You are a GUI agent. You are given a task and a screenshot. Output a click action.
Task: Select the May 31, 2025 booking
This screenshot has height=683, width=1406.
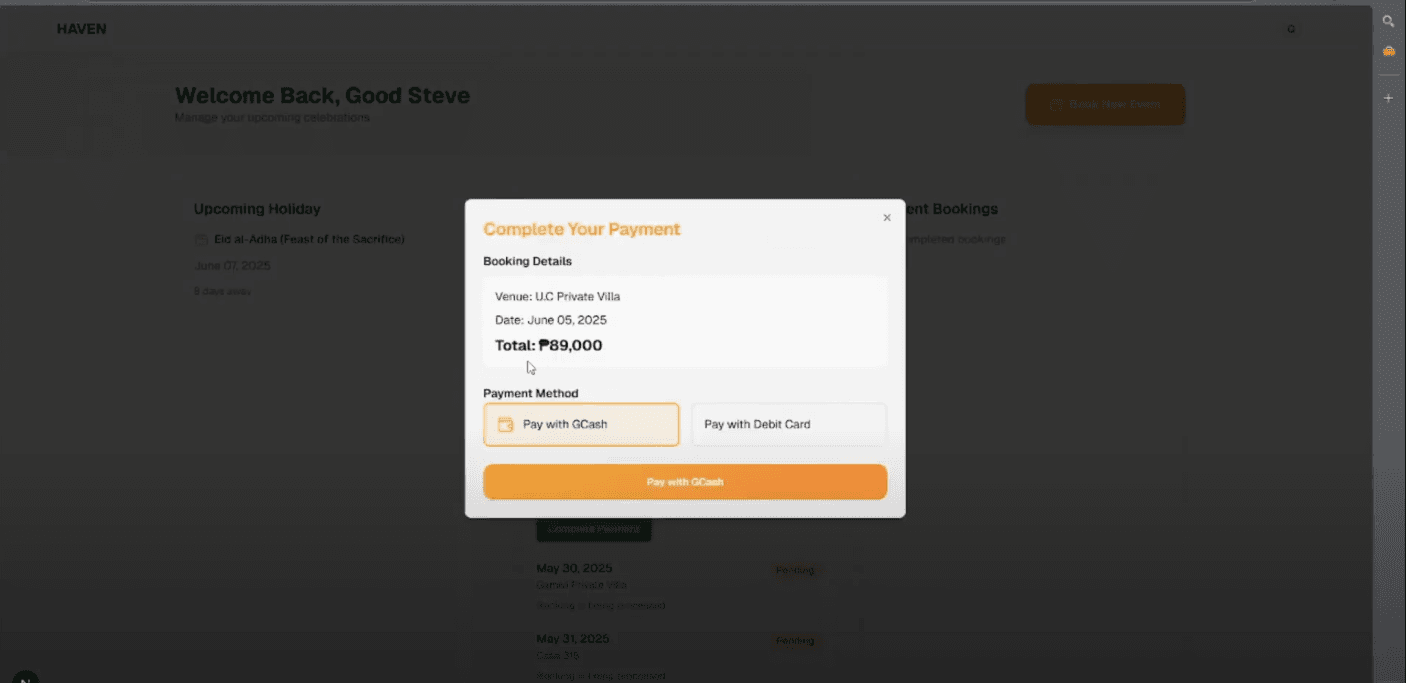[573, 639]
